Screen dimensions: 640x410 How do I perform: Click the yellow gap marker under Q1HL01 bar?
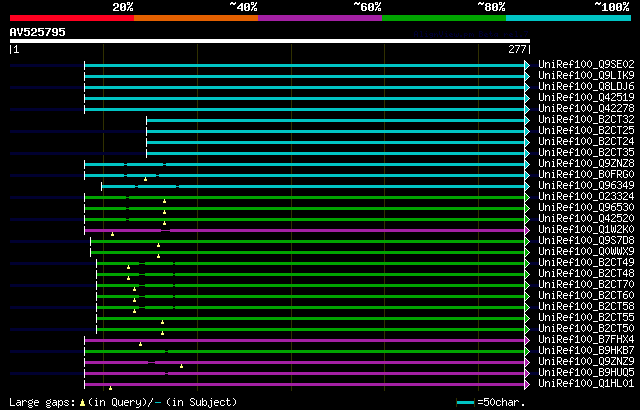pyautogui.click(x=110, y=388)
